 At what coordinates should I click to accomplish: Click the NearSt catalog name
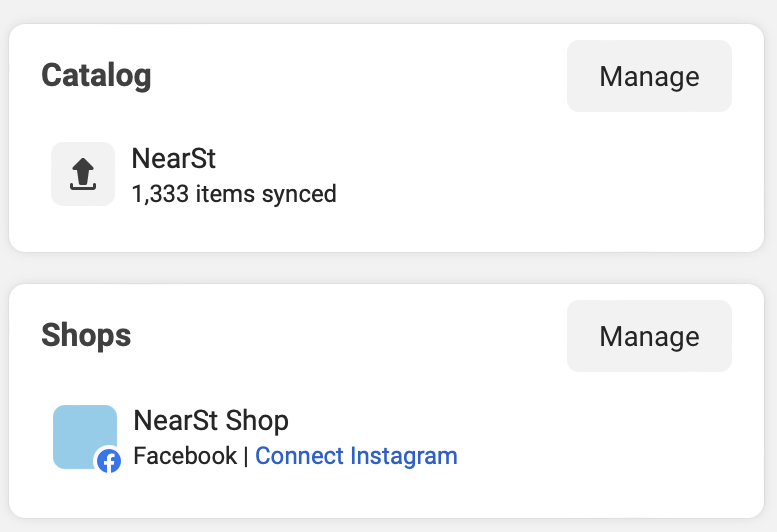(x=174, y=159)
